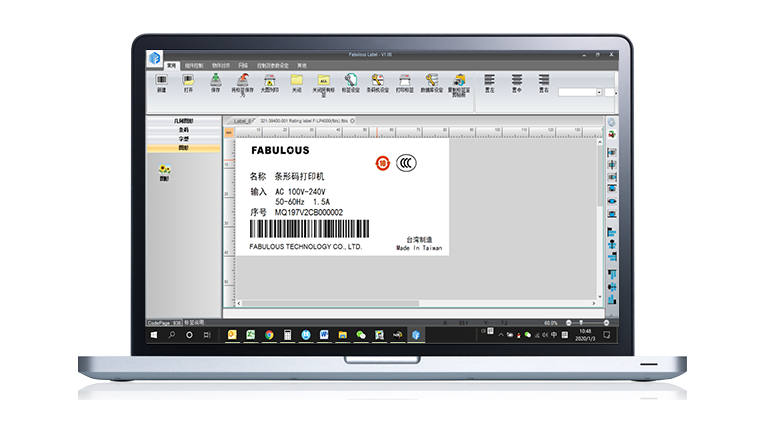Click the sunflower picture tool icon
765x430 pixels.
(164, 170)
